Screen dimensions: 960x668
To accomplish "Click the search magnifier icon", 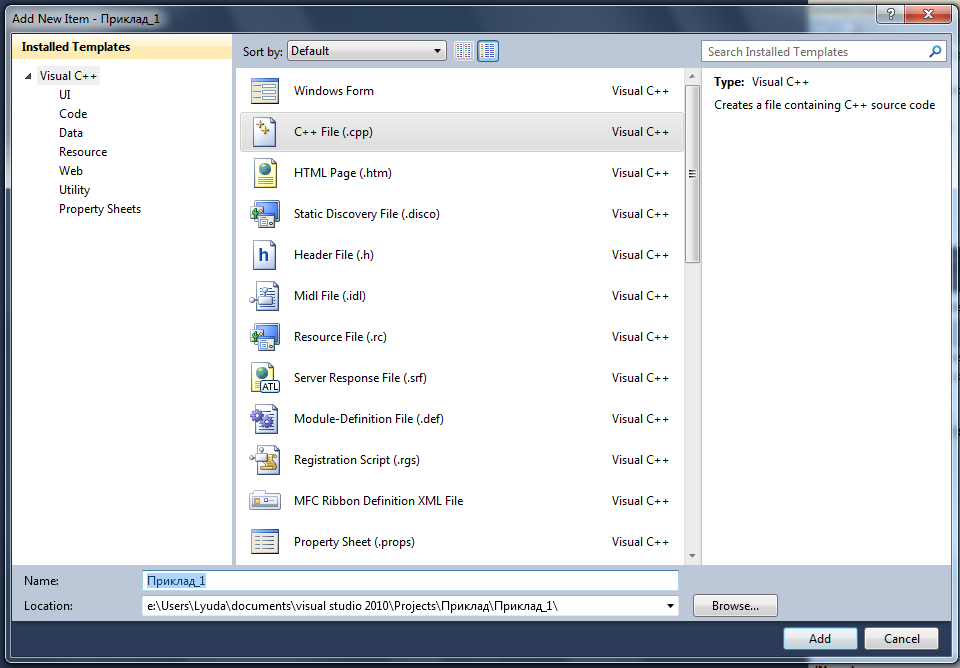I will pyautogui.click(x=935, y=51).
